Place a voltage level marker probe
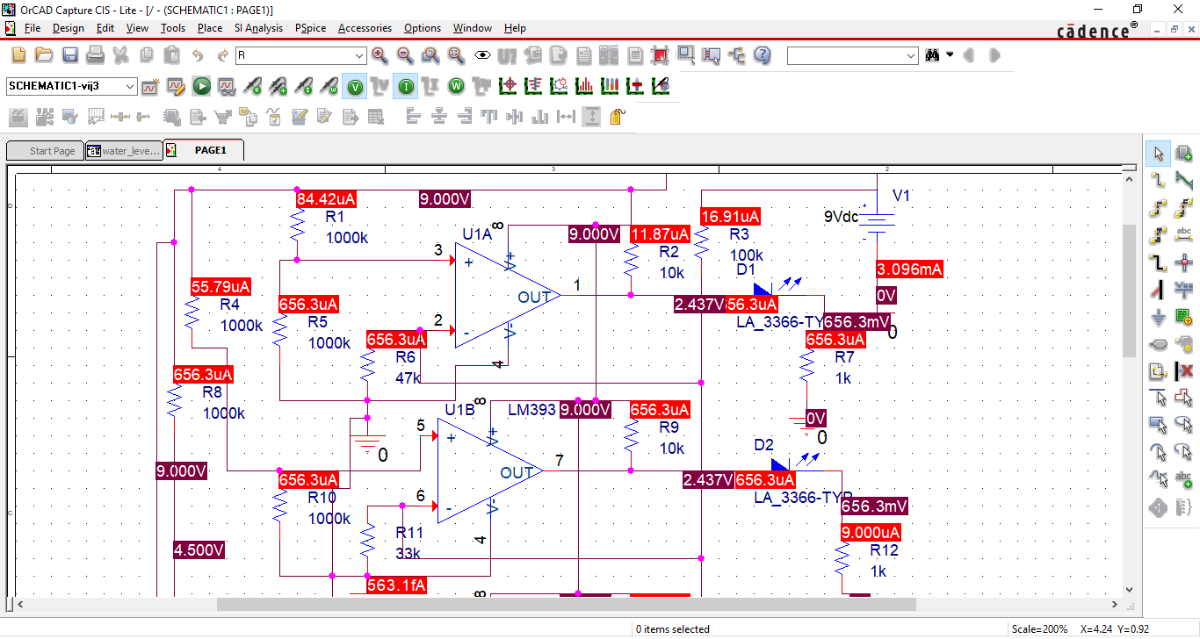Image resolution: width=1200 pixels, height=639 pixels. (x=253, y=87)
